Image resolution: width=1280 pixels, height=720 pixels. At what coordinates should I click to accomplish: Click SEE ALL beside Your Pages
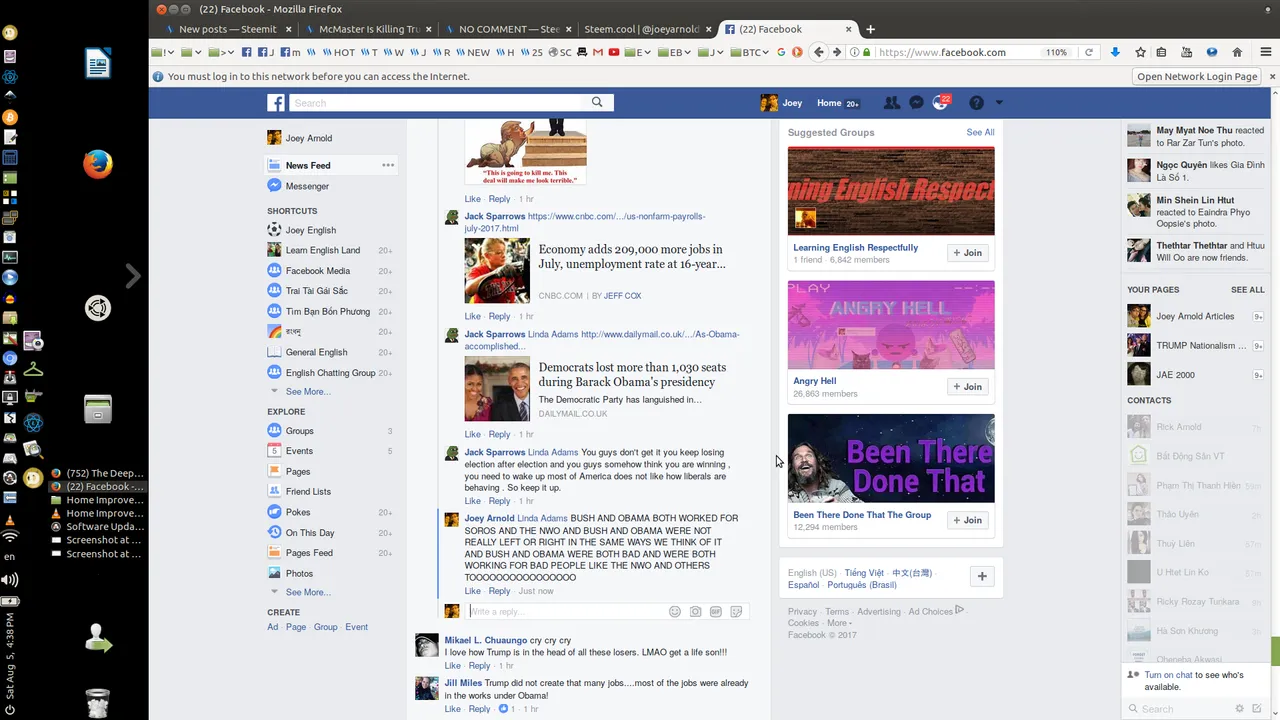[1248, 290]
